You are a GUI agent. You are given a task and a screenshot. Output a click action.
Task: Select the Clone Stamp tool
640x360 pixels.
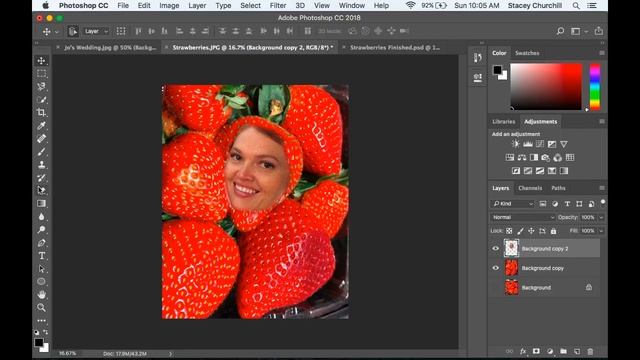[x=41, y=164]
